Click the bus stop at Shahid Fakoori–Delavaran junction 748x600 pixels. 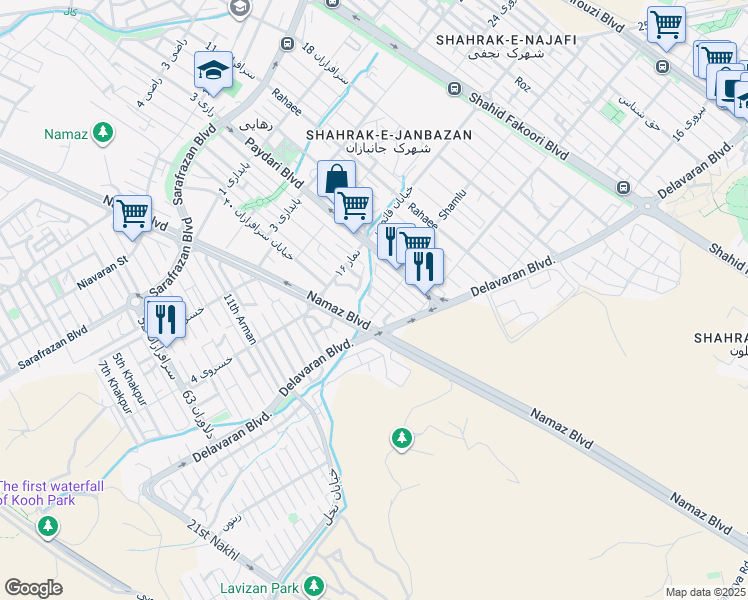click(623, 187)
